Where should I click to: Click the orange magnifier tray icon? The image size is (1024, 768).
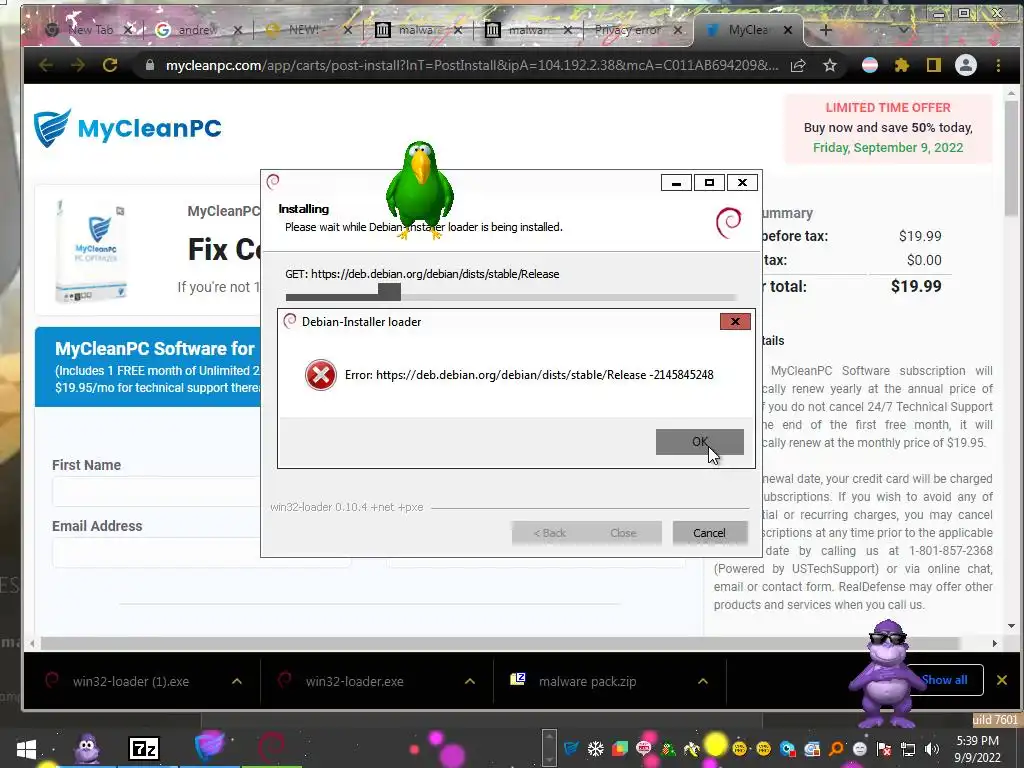pyautogui.click(x=835, y=748)
